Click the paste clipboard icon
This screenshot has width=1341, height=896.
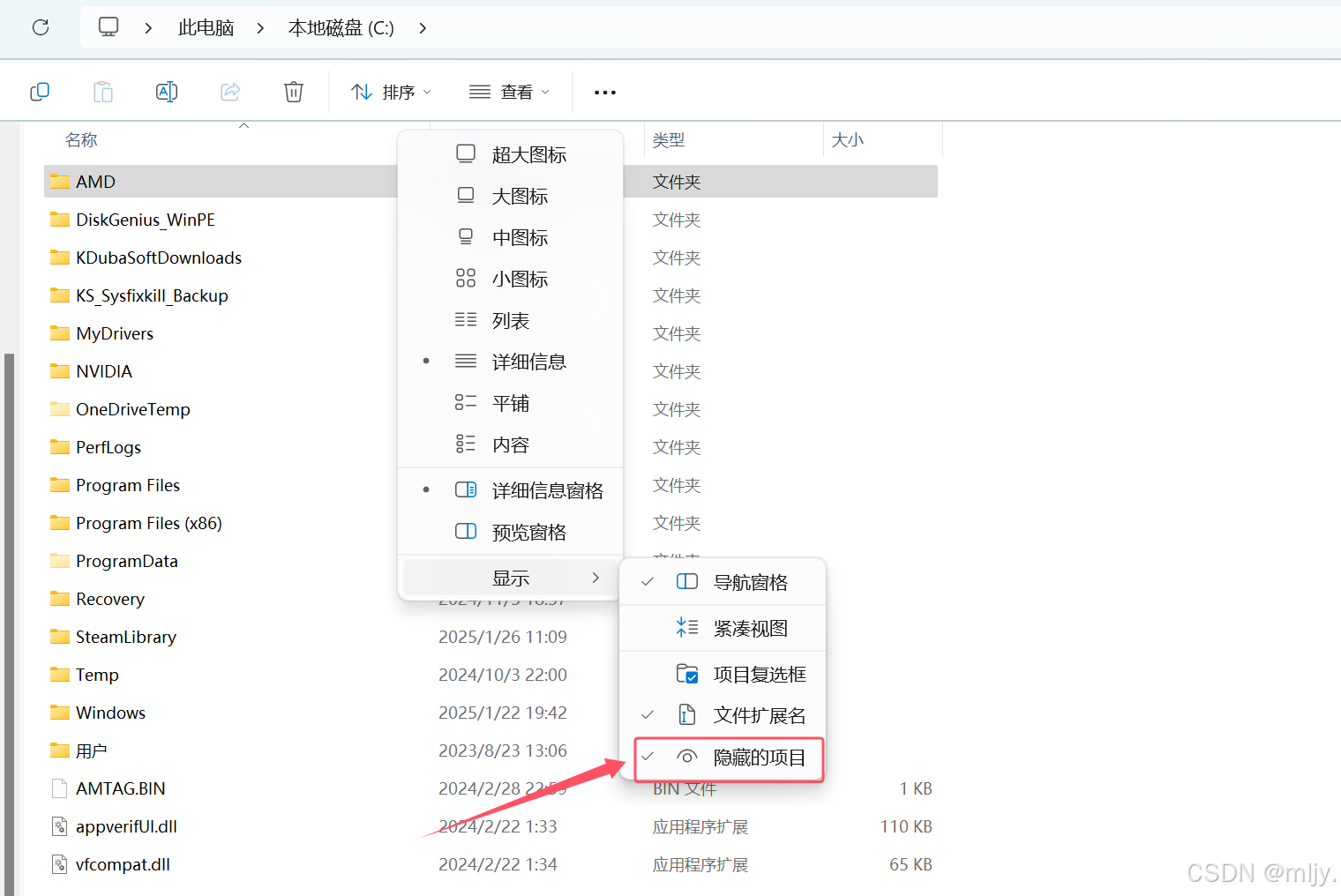tap(103, 92)
